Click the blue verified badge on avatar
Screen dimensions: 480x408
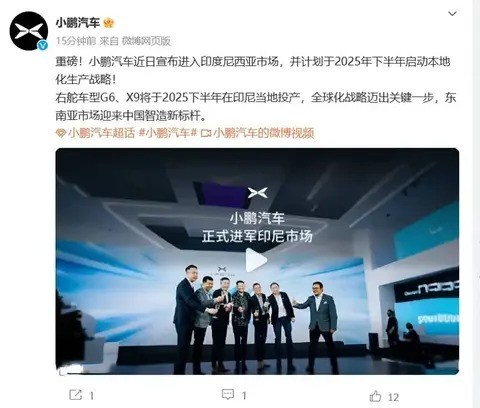click(42, 45)
